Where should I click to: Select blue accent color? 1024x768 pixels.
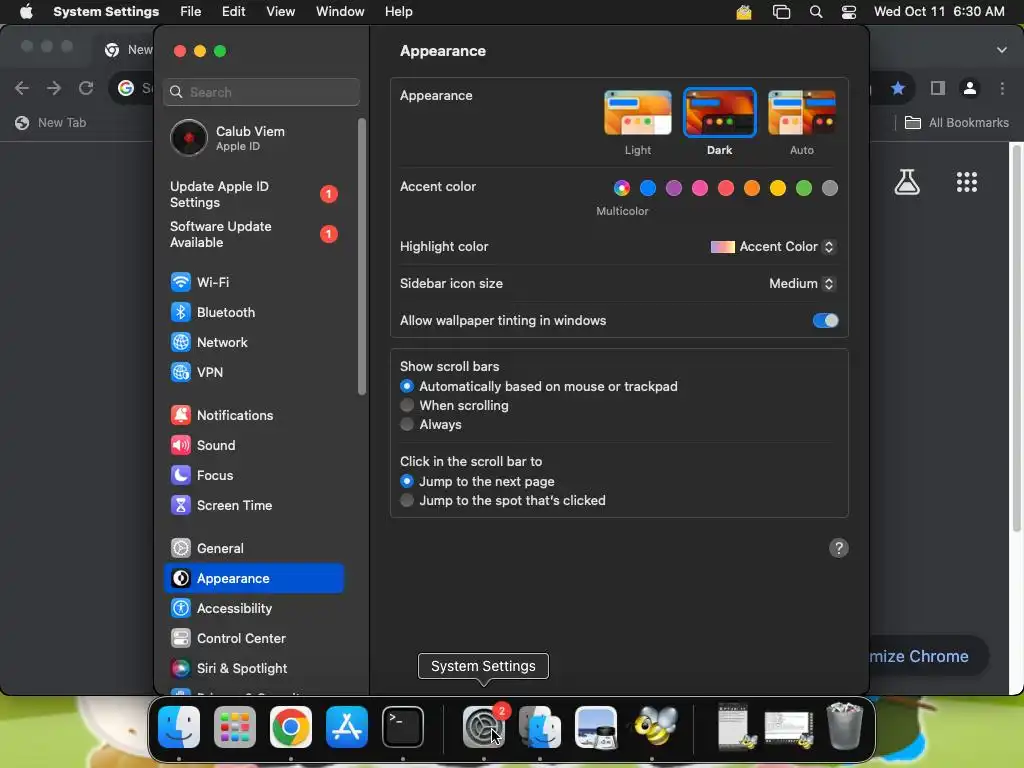(x=648, y=188)
